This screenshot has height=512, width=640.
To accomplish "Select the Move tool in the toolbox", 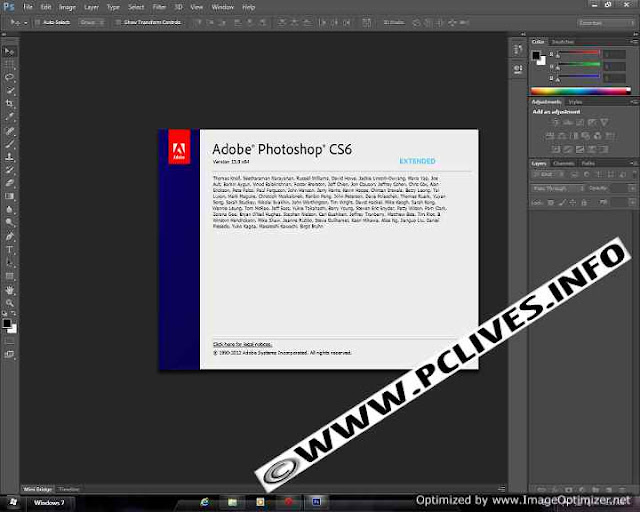I will 9,51.
